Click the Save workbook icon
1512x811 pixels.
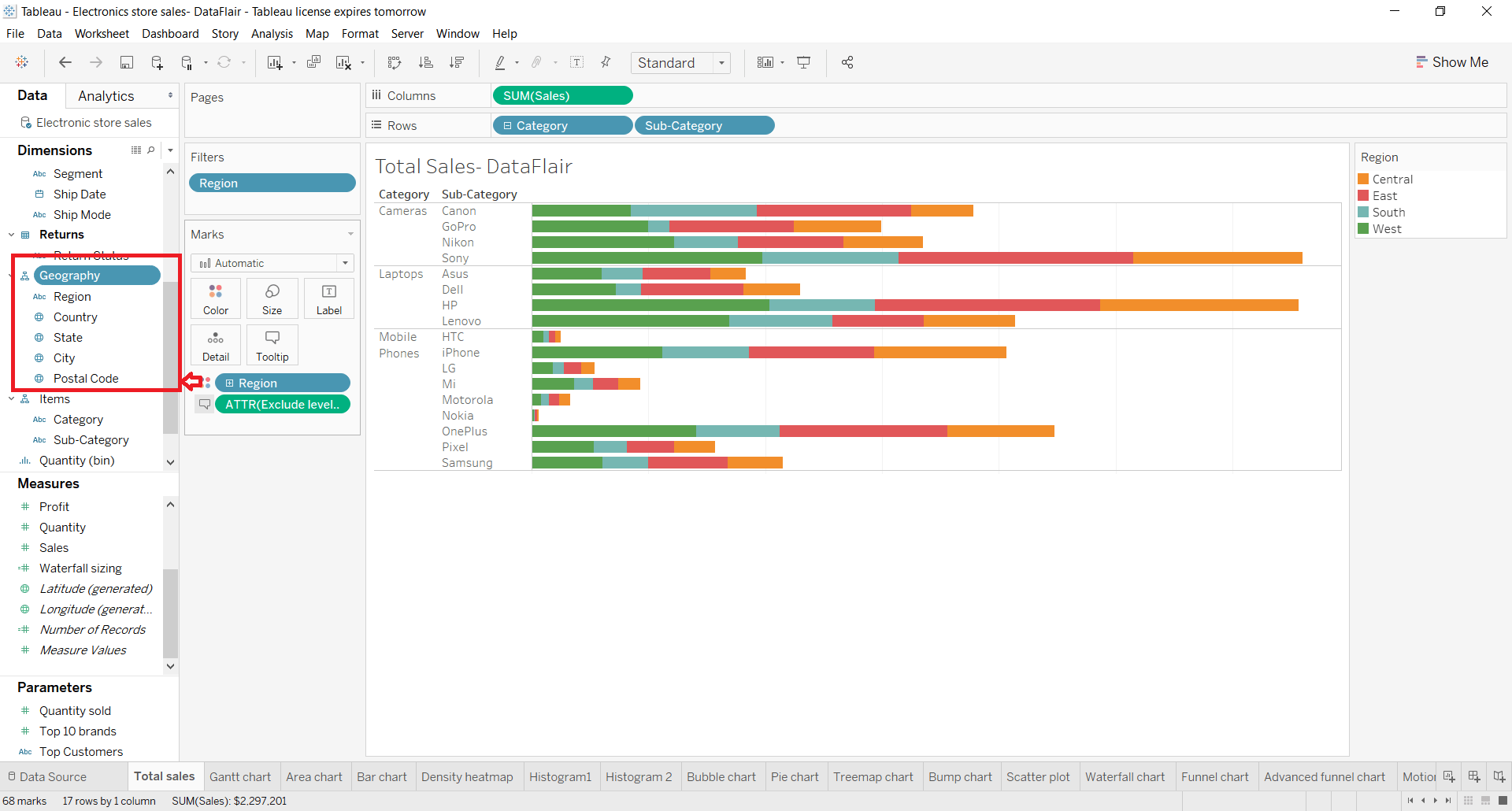127,62
